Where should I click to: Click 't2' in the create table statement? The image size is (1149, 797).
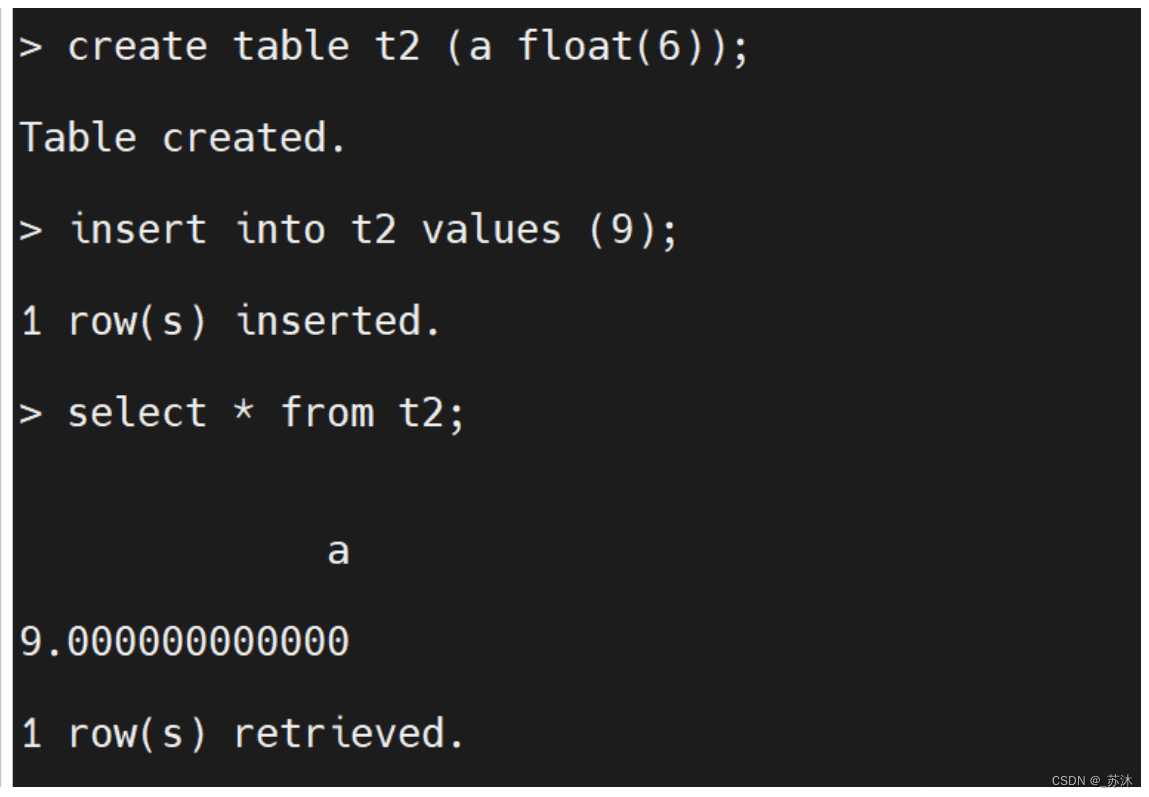398,47
